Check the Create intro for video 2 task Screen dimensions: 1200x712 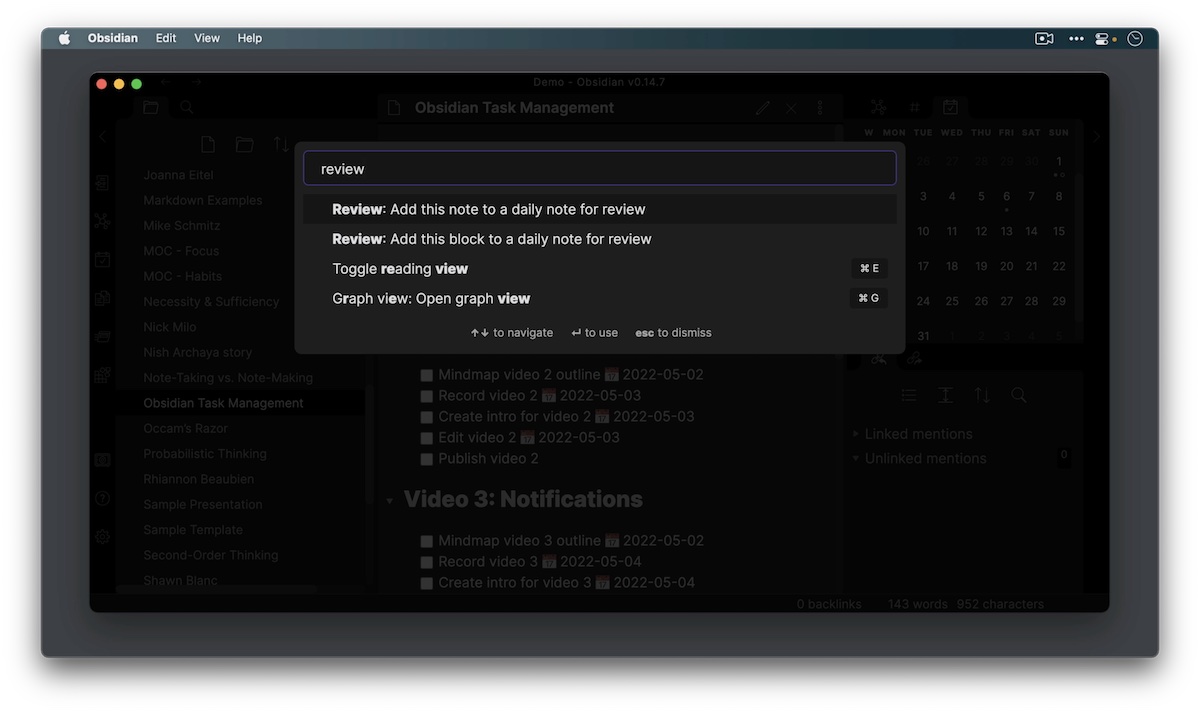(426, 417)
